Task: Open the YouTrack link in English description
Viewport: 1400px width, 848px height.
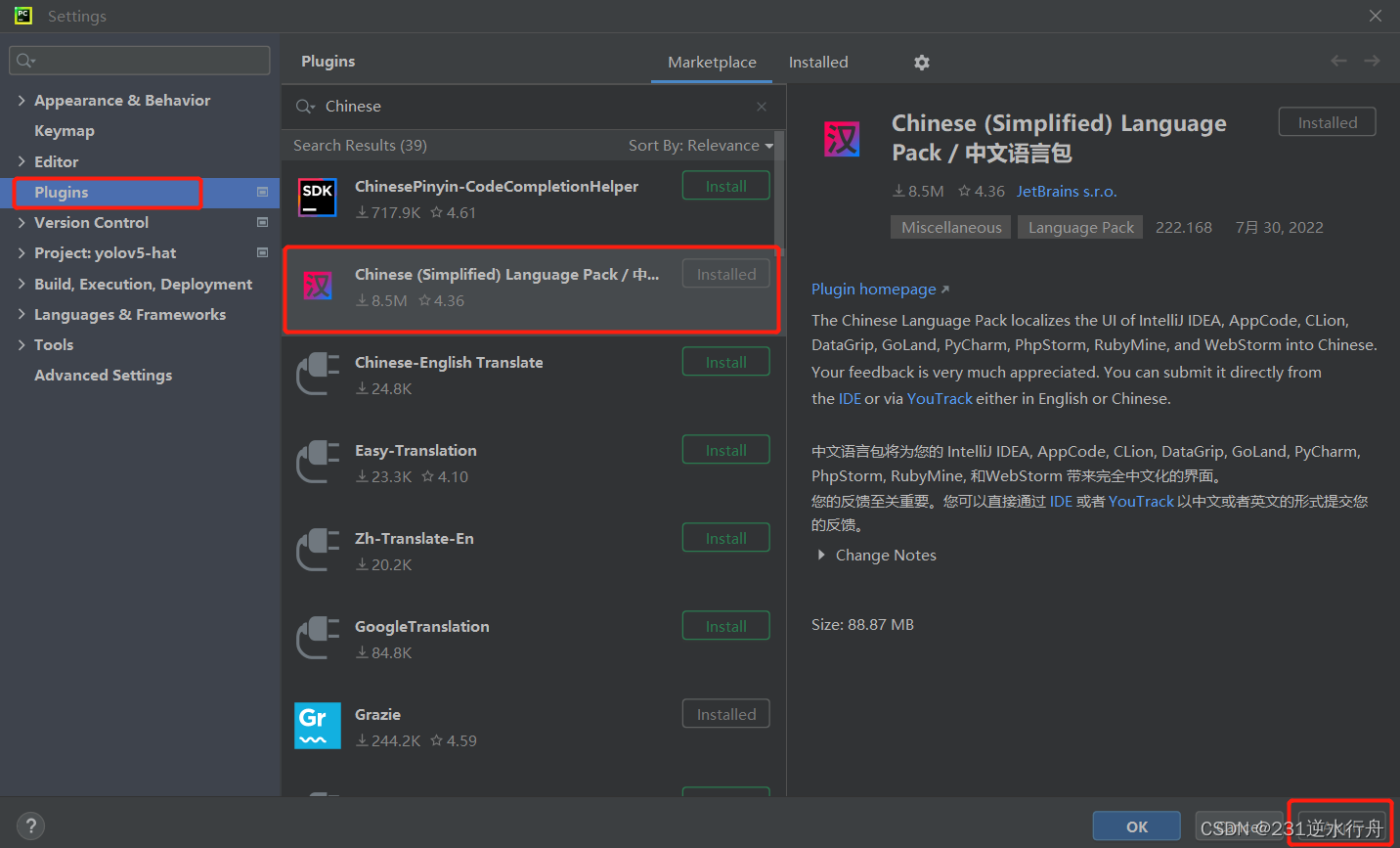Action: 940,399
